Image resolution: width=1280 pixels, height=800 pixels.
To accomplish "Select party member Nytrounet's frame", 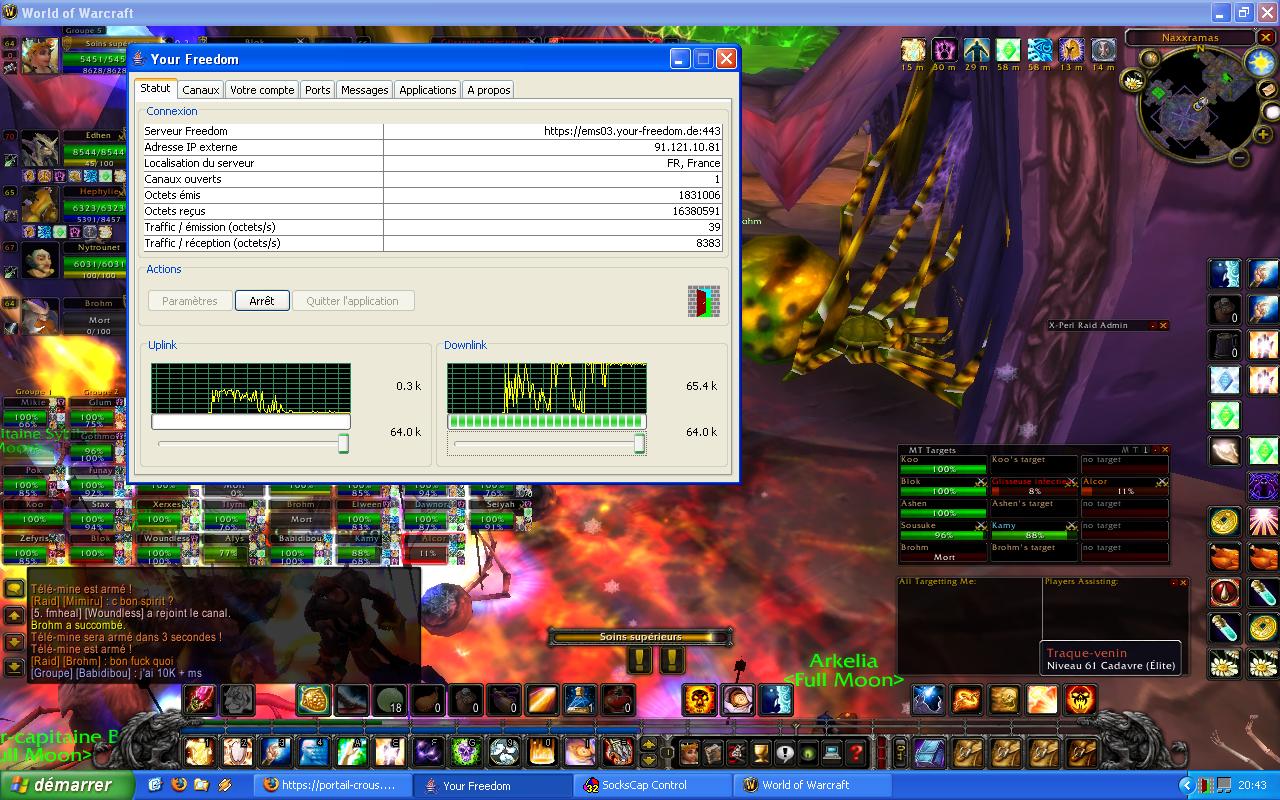I will click(x=75, y=261).
